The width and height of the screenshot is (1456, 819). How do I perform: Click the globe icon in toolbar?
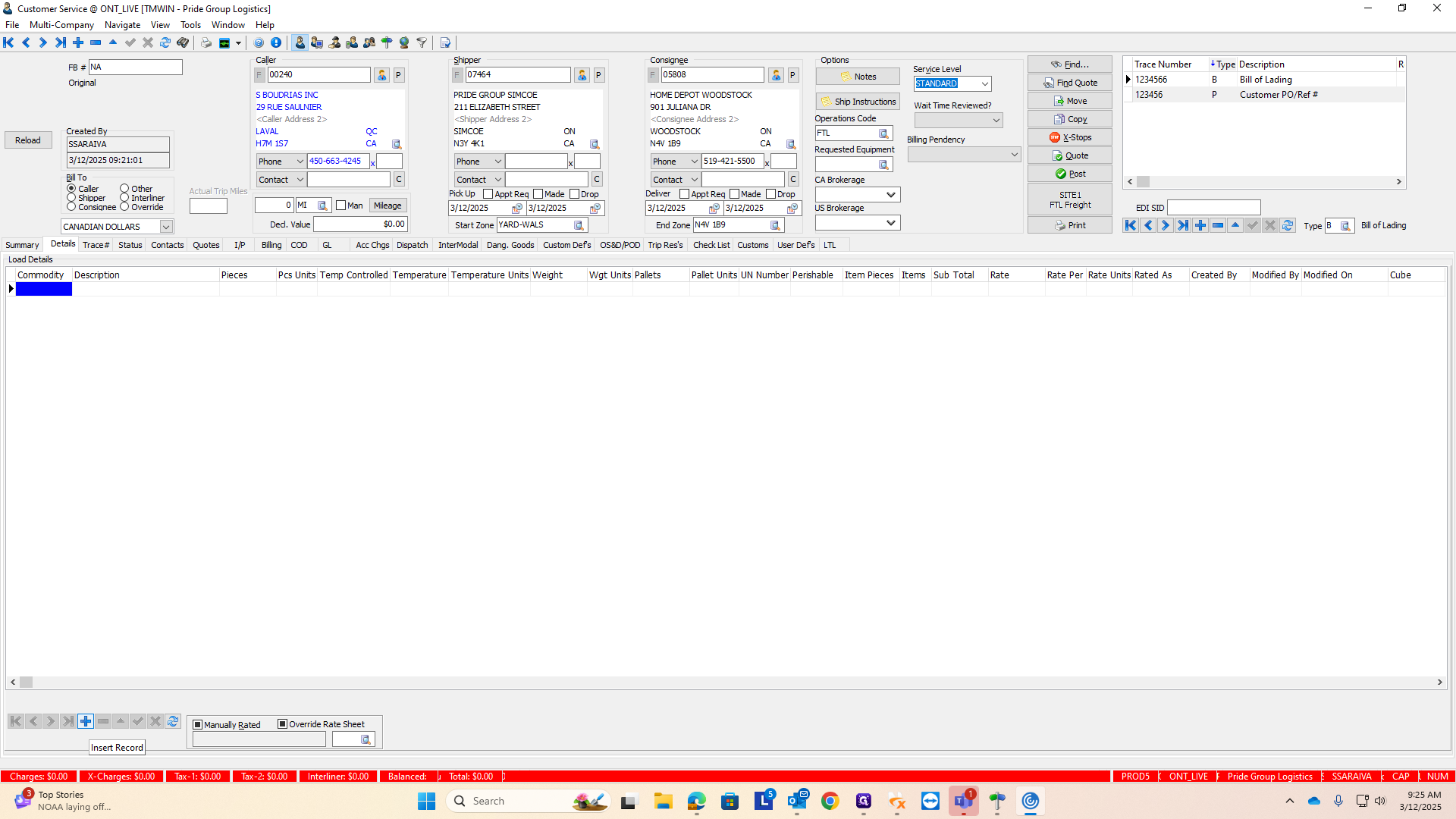(404, 43)
